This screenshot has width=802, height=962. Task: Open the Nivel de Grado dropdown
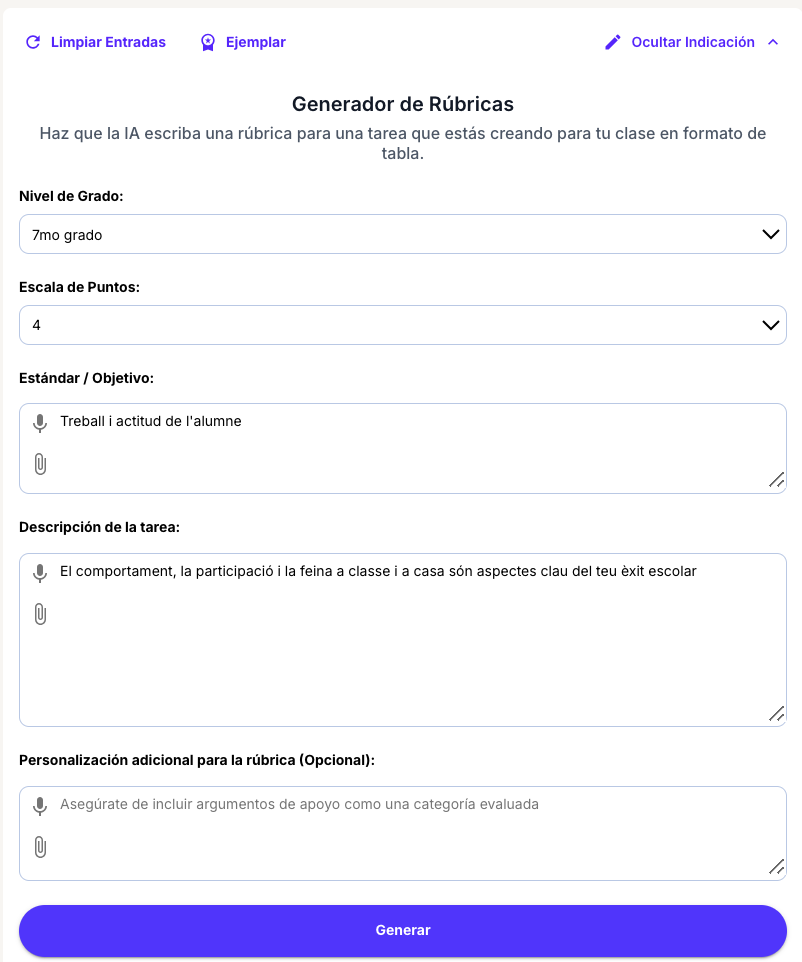coord(402,234)
